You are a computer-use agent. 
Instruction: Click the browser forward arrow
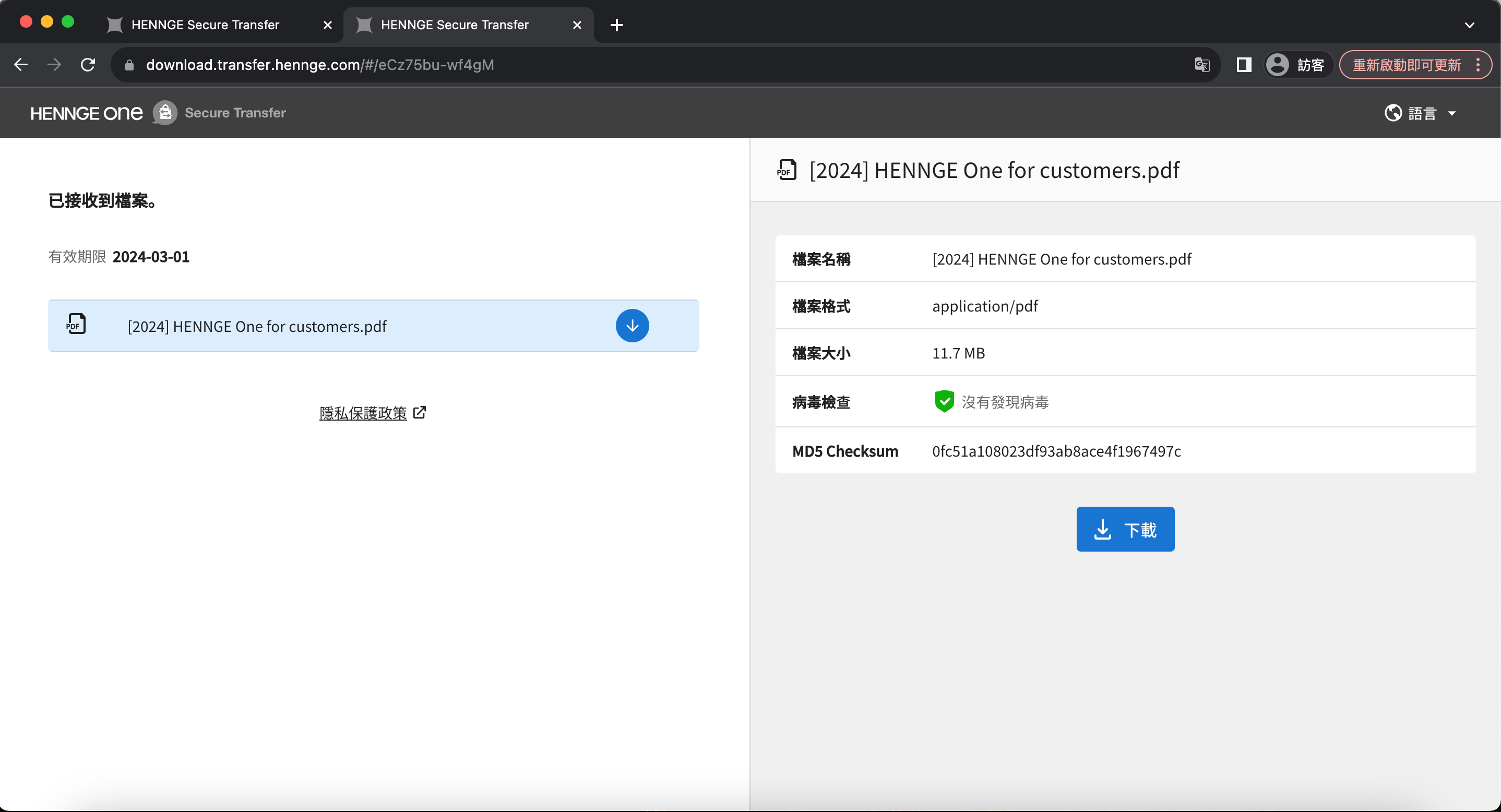[54, 65]
